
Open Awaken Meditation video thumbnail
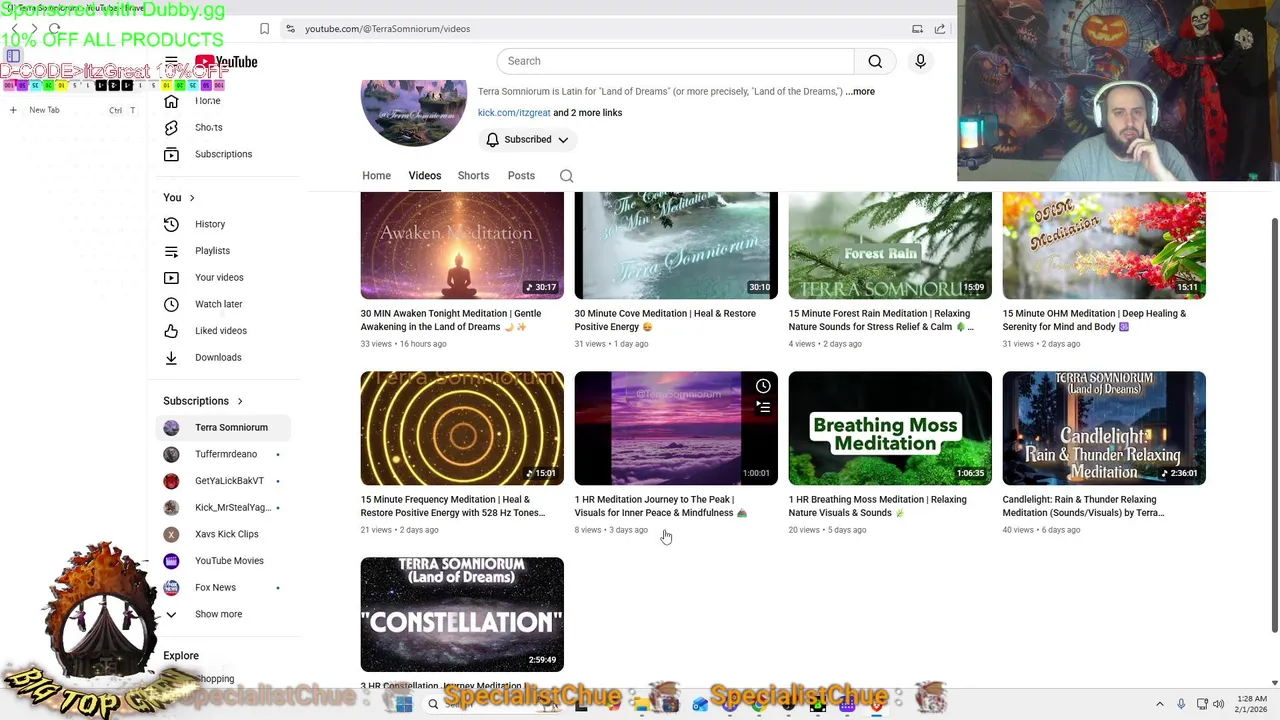tap(462, 246)
